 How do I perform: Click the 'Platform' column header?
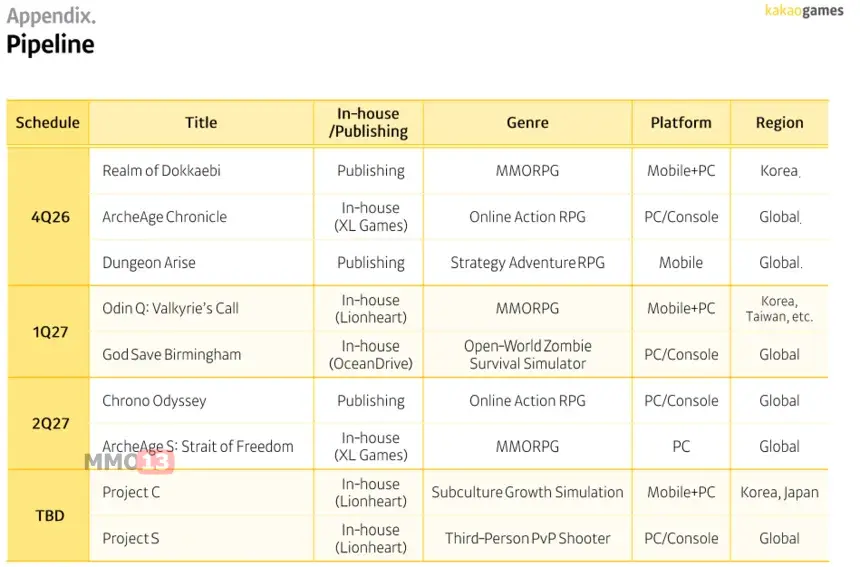click(681, 122)
